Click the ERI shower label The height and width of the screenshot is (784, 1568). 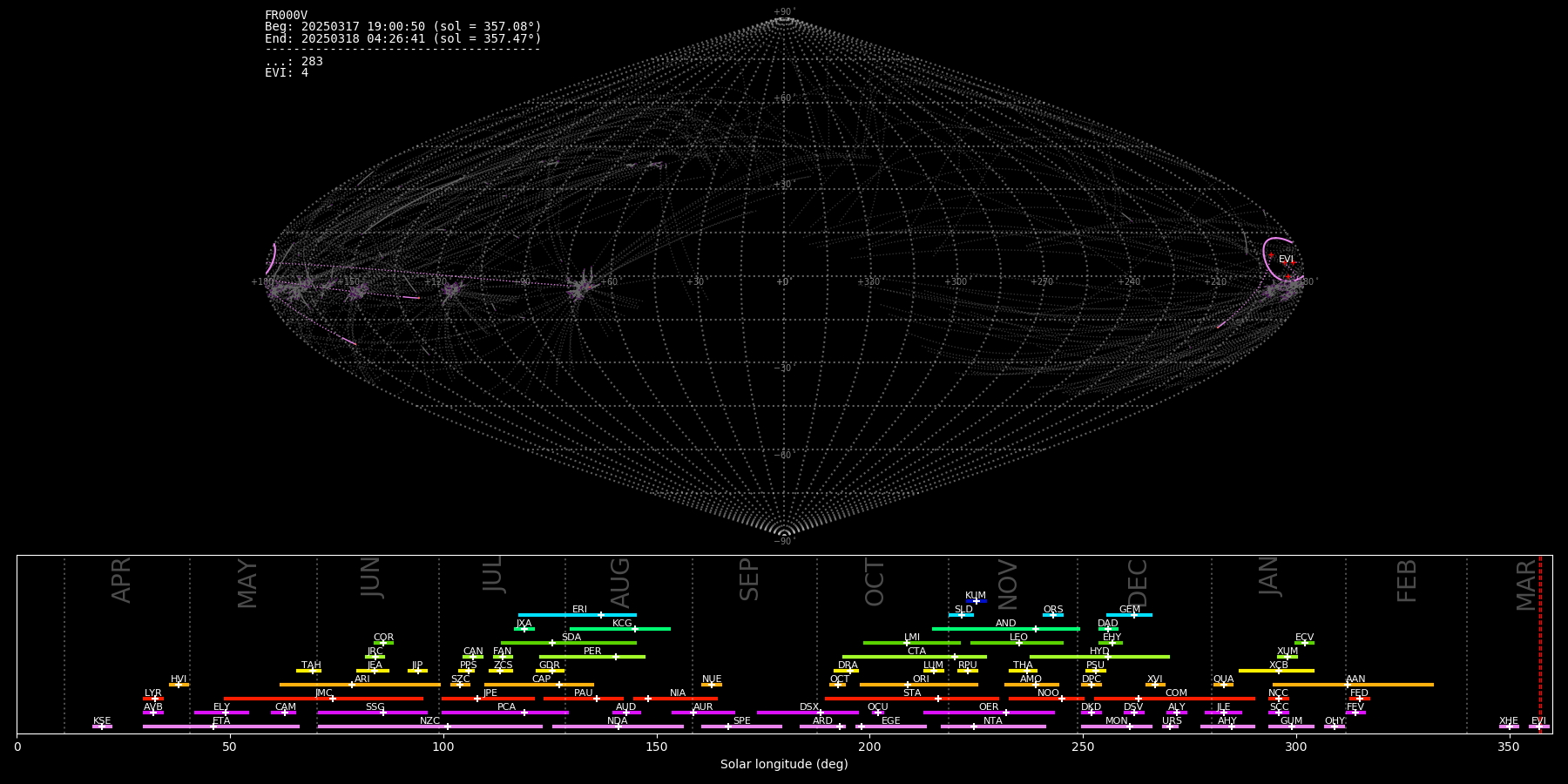[579, 610]
